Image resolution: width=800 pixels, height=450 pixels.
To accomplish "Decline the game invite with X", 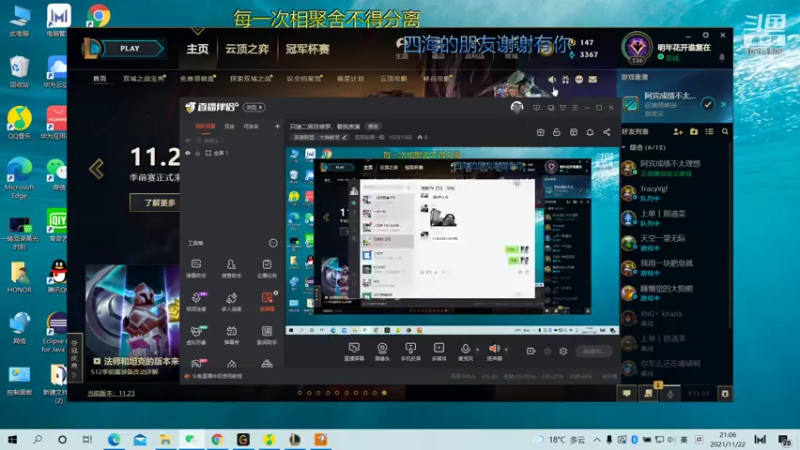I will pyautogui.click(x=723, y=105).
